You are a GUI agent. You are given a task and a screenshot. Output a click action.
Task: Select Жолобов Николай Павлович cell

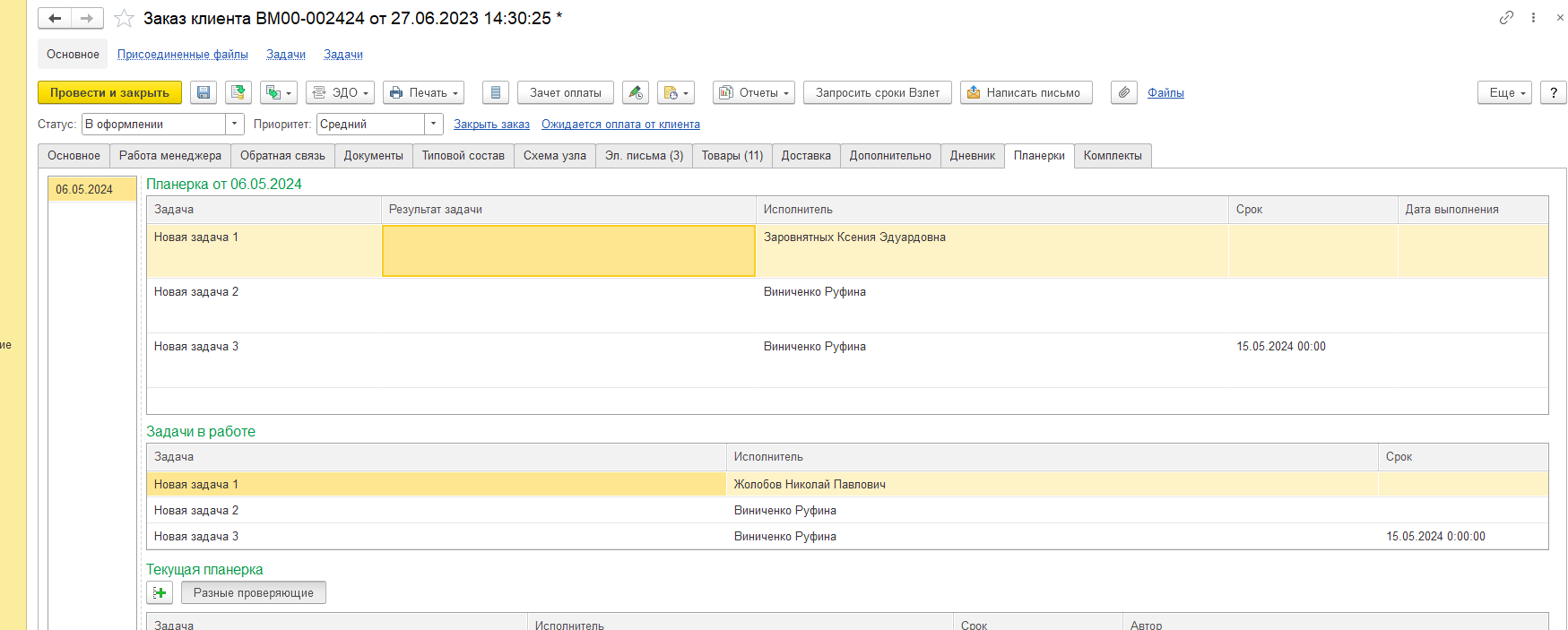coord(1052,485)
